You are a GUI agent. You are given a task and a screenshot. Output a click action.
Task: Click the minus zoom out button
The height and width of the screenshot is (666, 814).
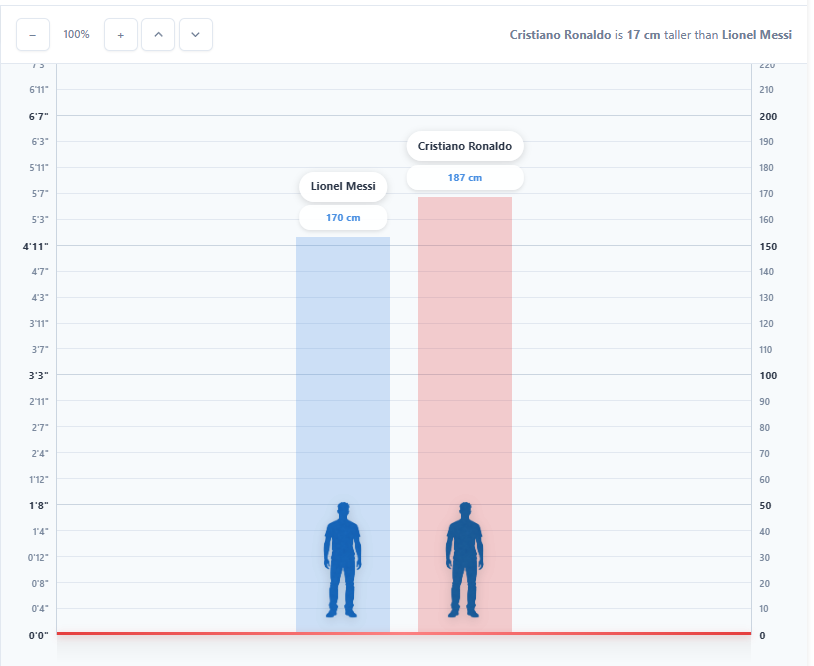click(x=33, y=35)
